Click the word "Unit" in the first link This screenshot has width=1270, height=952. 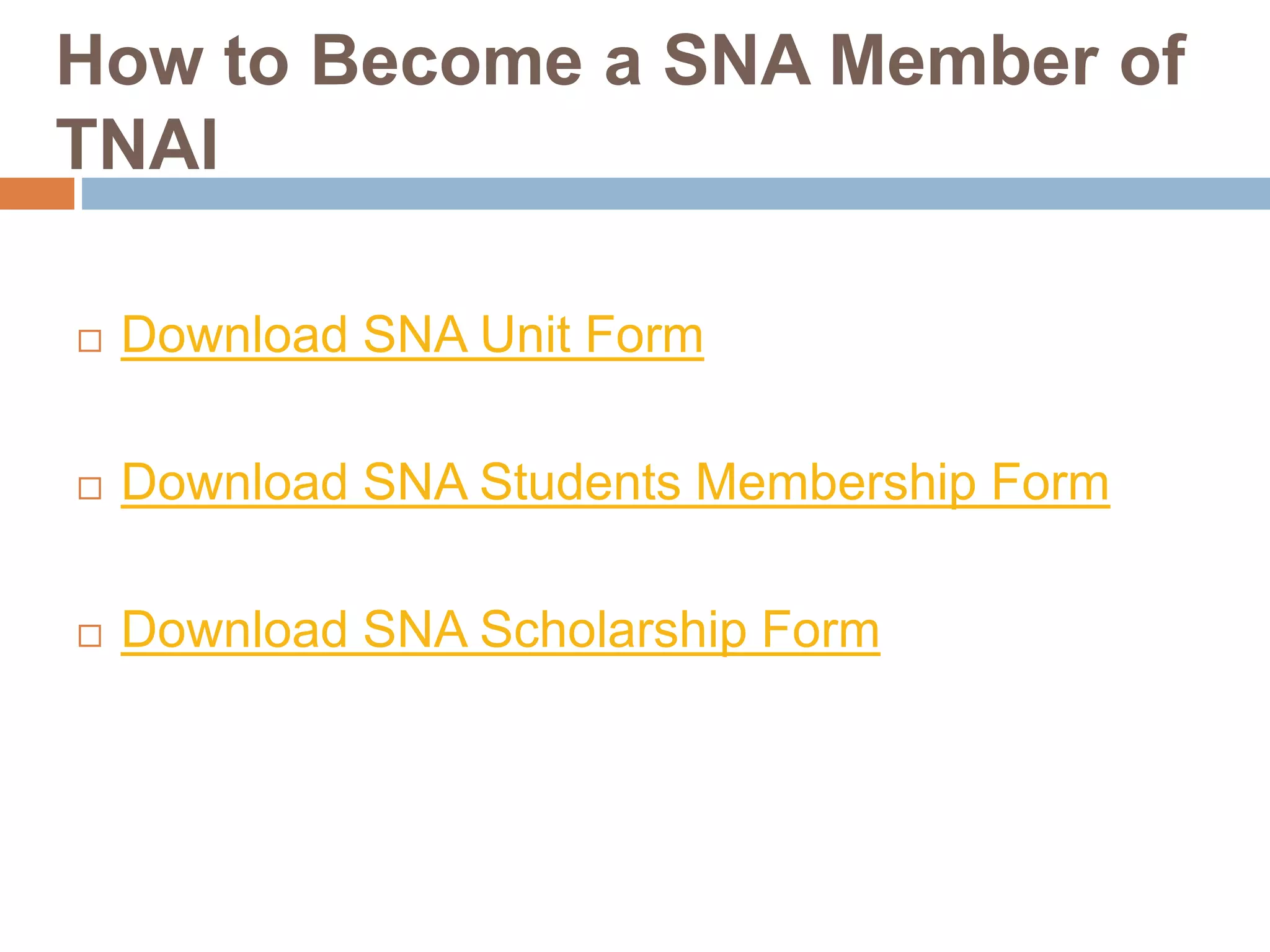pyautogui.click(x=525, y=335)
